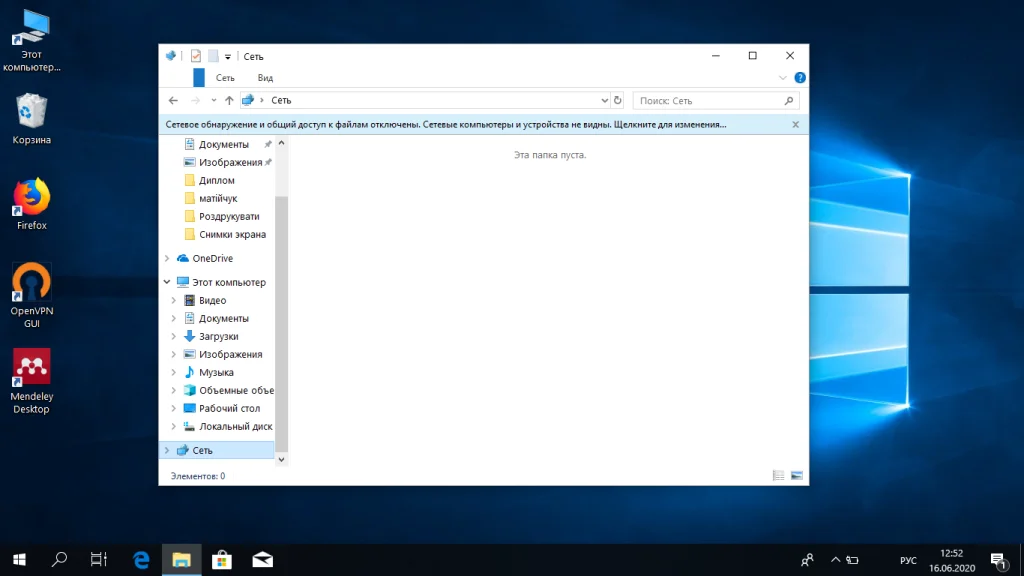Dismiss the network discovery notification bar
Image resolution: width=1024 pixels, height=576 pixels.
coord(796,125)
